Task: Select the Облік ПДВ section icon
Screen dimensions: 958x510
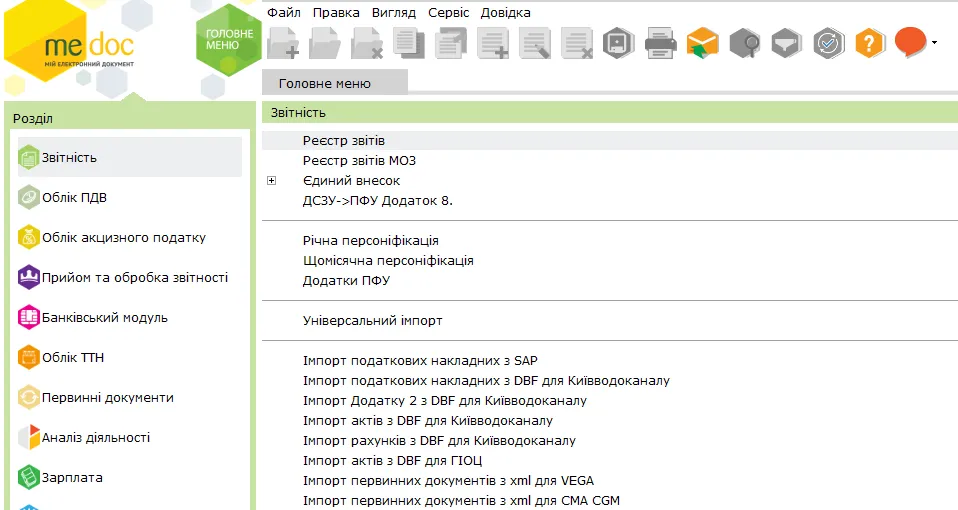Action: tap(29, 198)
